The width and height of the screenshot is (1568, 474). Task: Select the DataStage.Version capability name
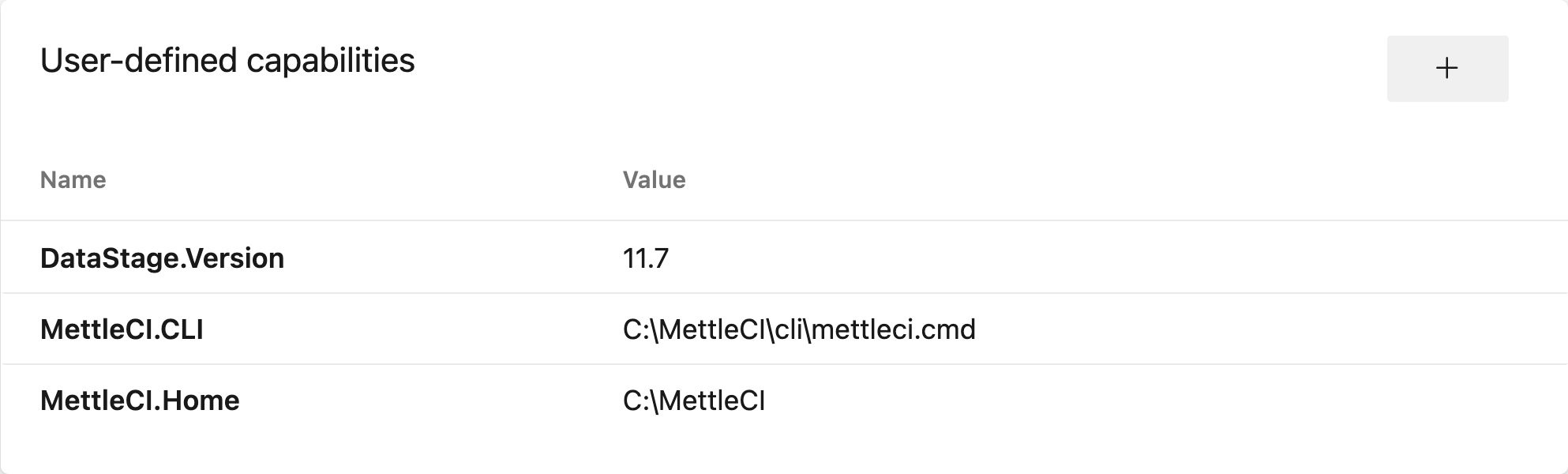(162, 258)
